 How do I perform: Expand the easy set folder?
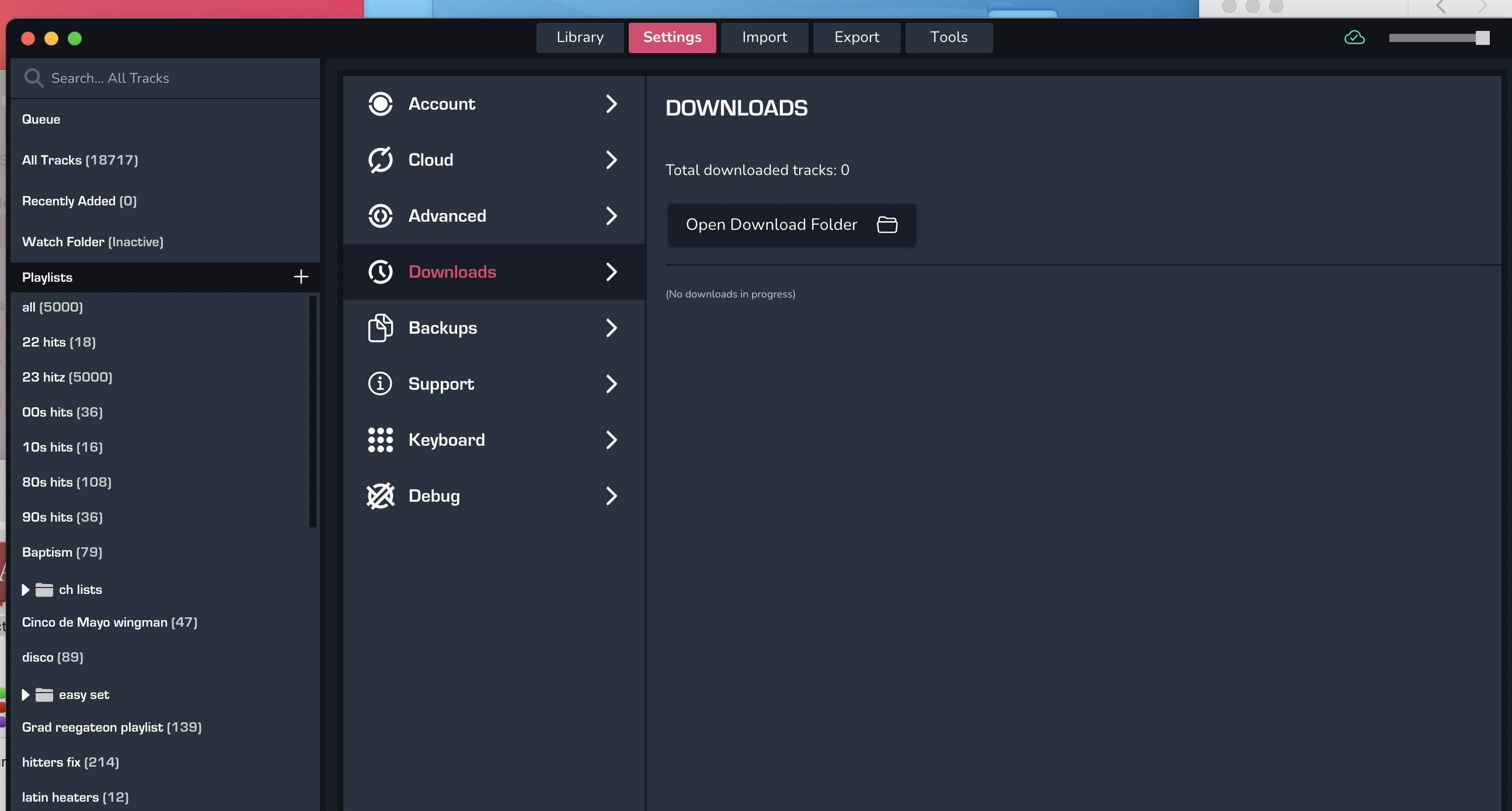pyautogui.click(x=26, y=695)
